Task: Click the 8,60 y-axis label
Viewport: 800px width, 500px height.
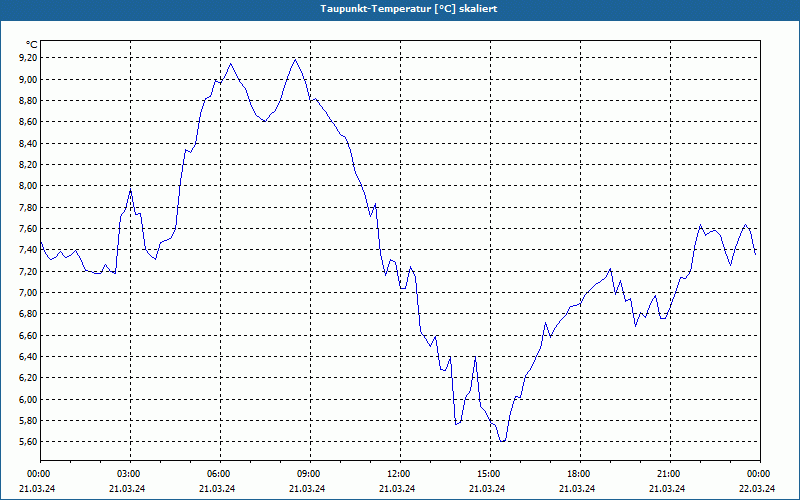Action: 29,122
